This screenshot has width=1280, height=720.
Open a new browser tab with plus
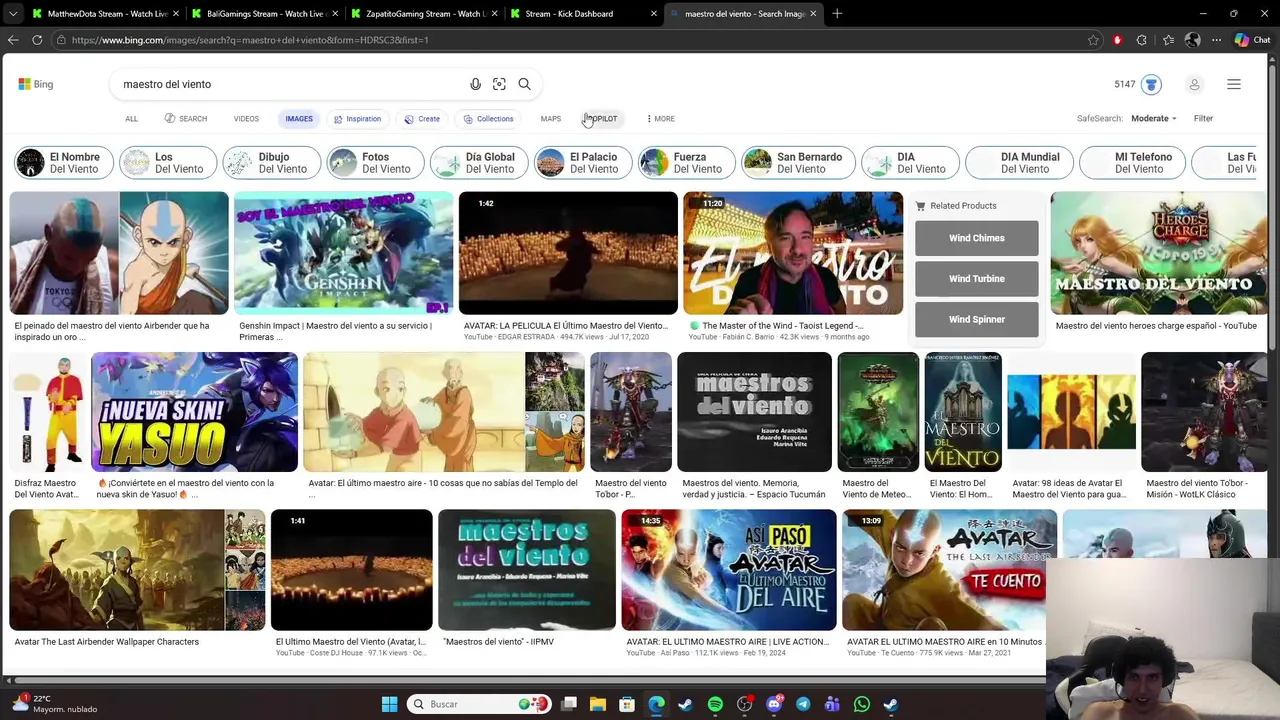(x=837, y=14)
